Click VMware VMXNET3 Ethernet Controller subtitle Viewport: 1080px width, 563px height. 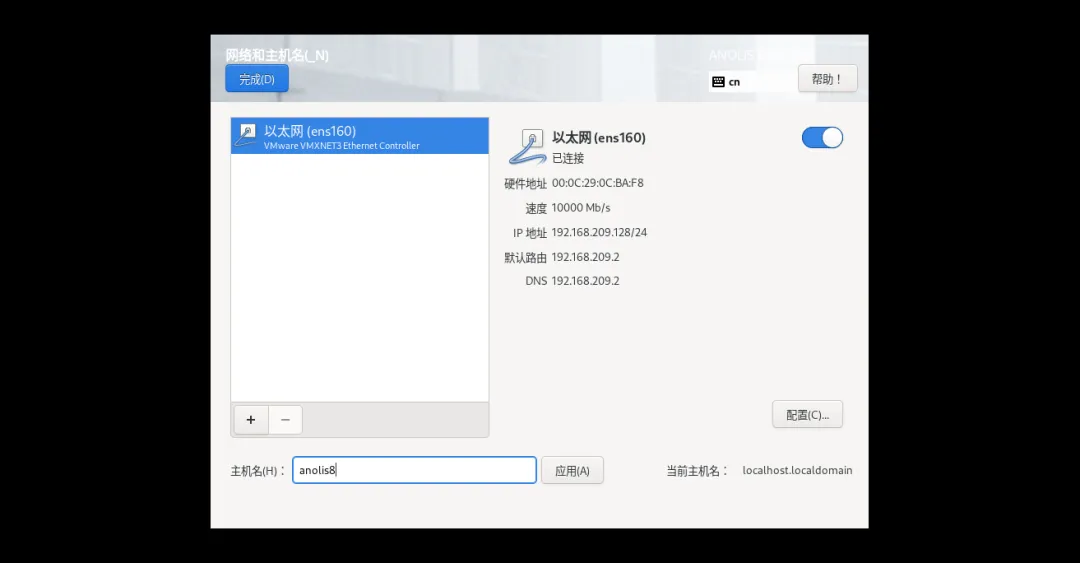click(342, 146)
